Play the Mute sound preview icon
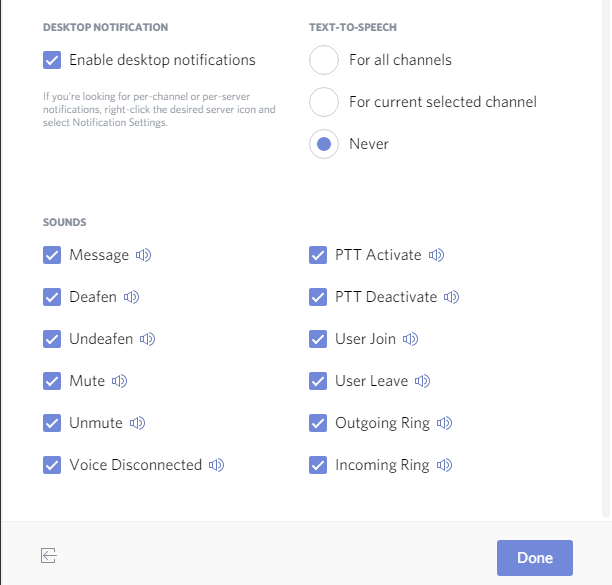The height and width of the screenshot is (585, 612). click(119, 381)
